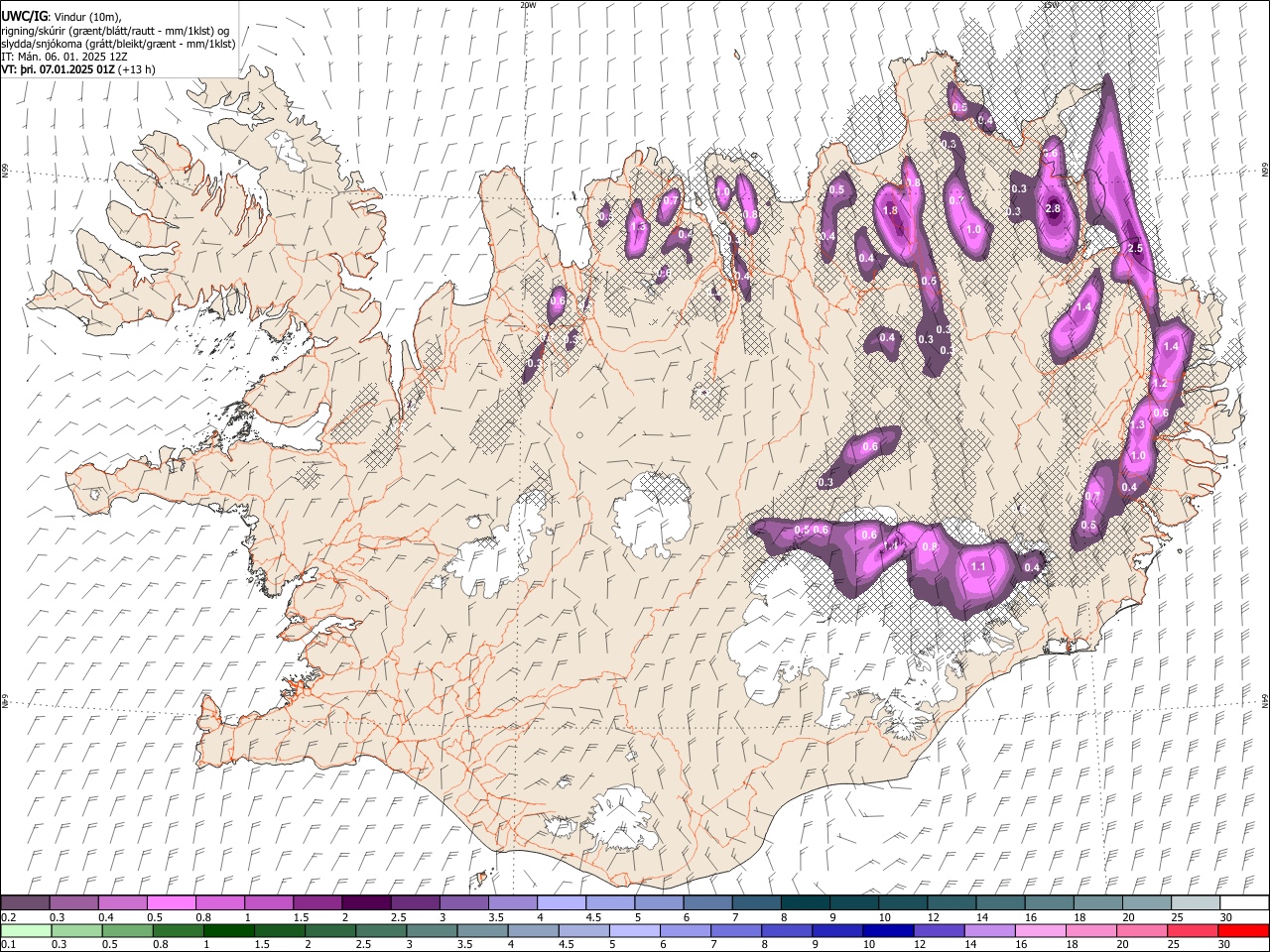Click lower legend swatch between 4 and 4.5
This screenshot has width=1270, height=952.
[534, 930]
